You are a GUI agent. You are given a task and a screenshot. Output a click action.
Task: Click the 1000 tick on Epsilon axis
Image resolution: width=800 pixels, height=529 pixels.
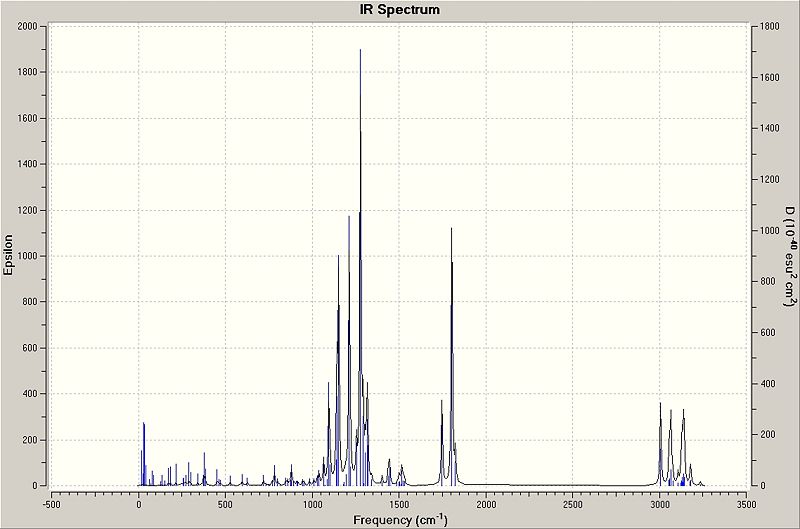tap(28, 256)
